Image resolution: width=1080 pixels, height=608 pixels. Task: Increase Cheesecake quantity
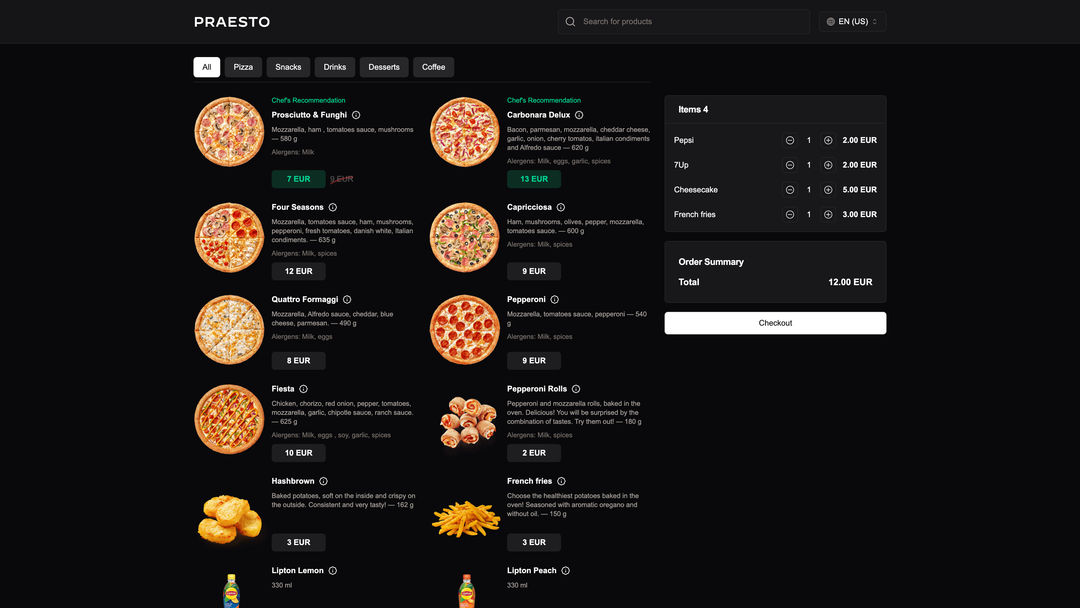tap(829, 190)
